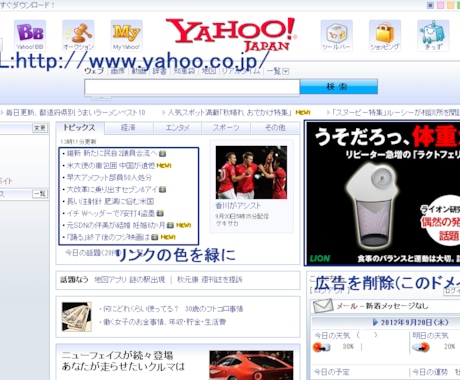Viewport: 460px width, 380px height.
Task: Click the banknotes thumbnail image
Action: [x=77, y=317]
